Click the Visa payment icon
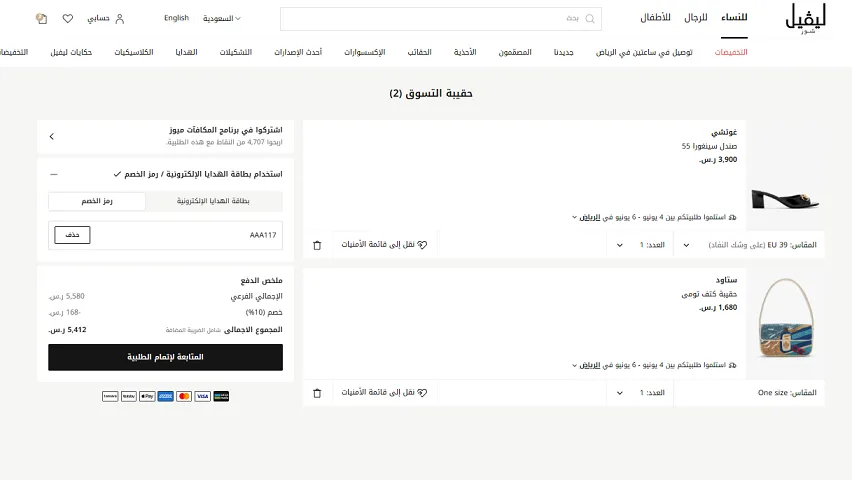This screenshot has width=852, height=480. pos(202,396)
